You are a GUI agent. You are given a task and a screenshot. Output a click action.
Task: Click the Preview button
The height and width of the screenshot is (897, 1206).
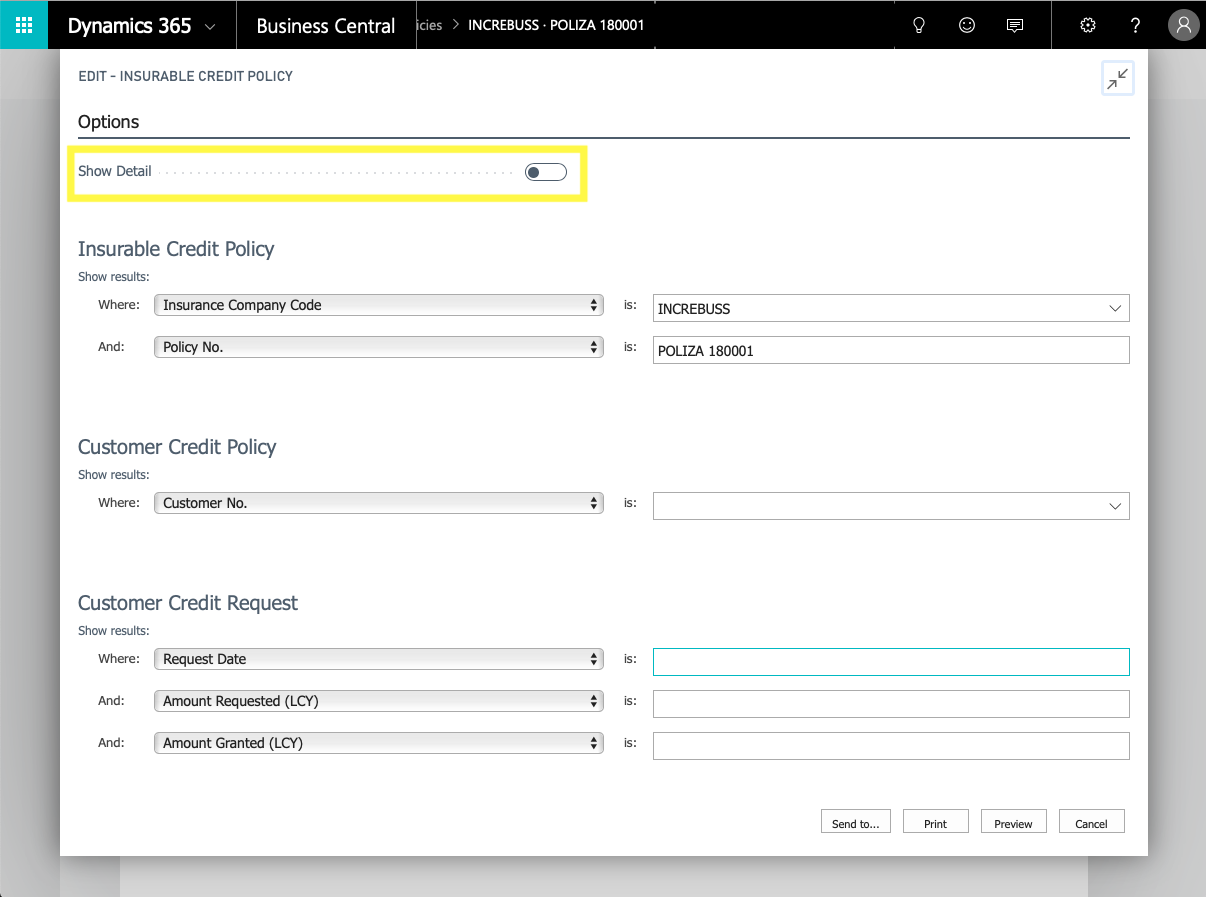(x=1013, y=821)
